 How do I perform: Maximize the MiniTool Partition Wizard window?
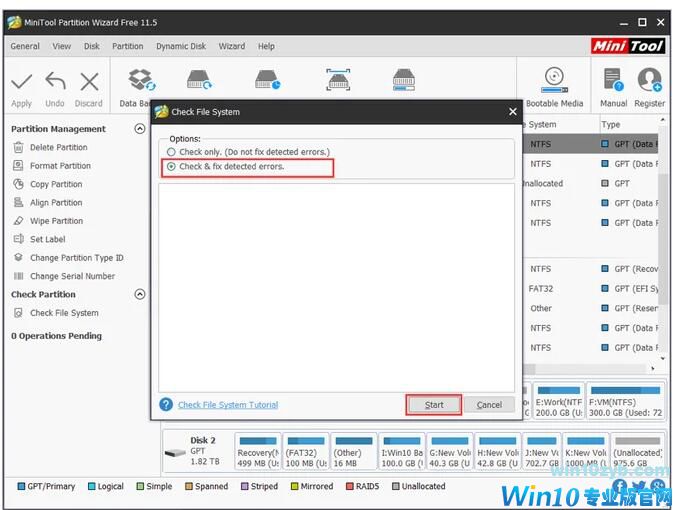point(642,22)
